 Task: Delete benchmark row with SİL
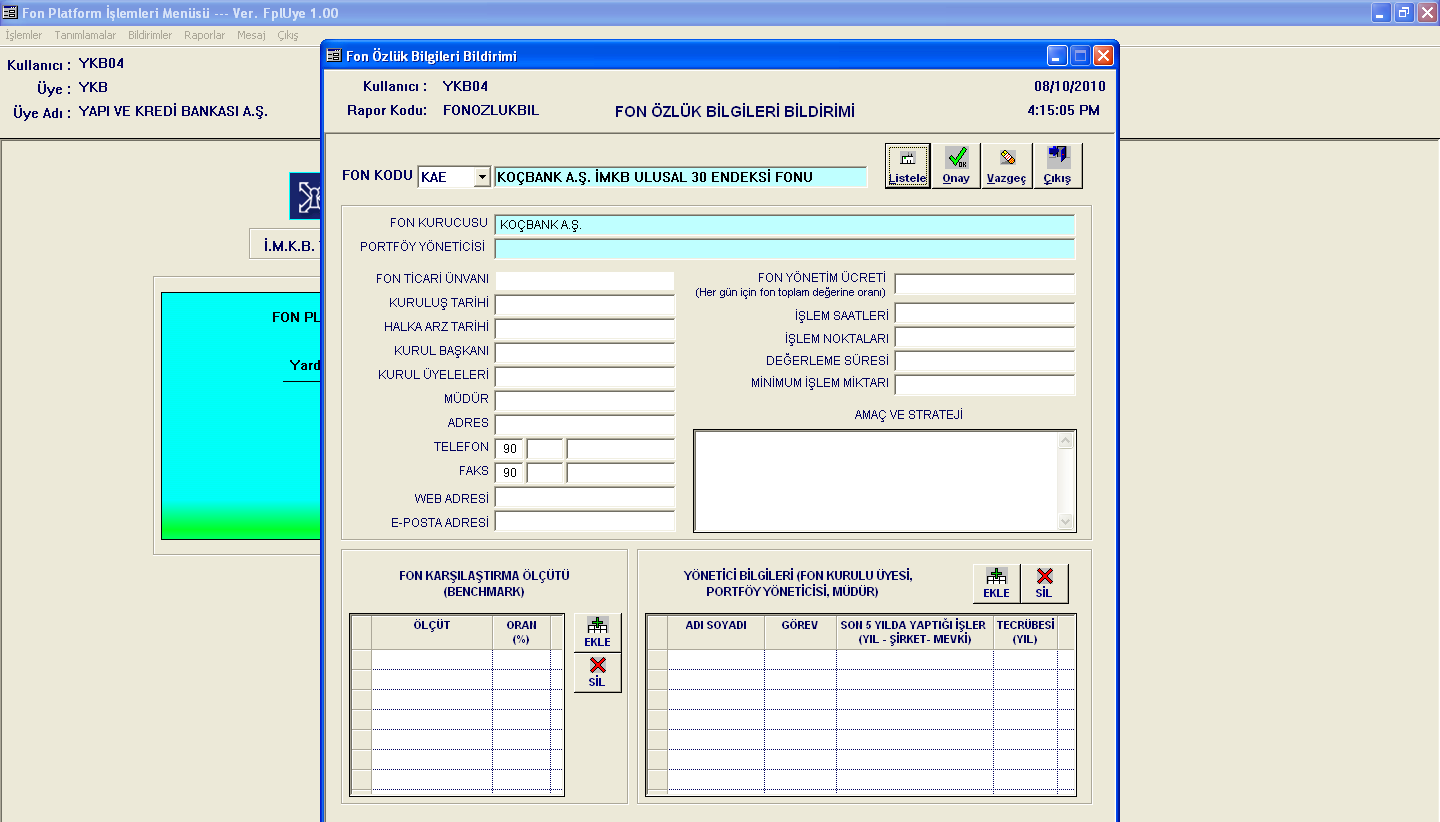[x=597, y=672]
